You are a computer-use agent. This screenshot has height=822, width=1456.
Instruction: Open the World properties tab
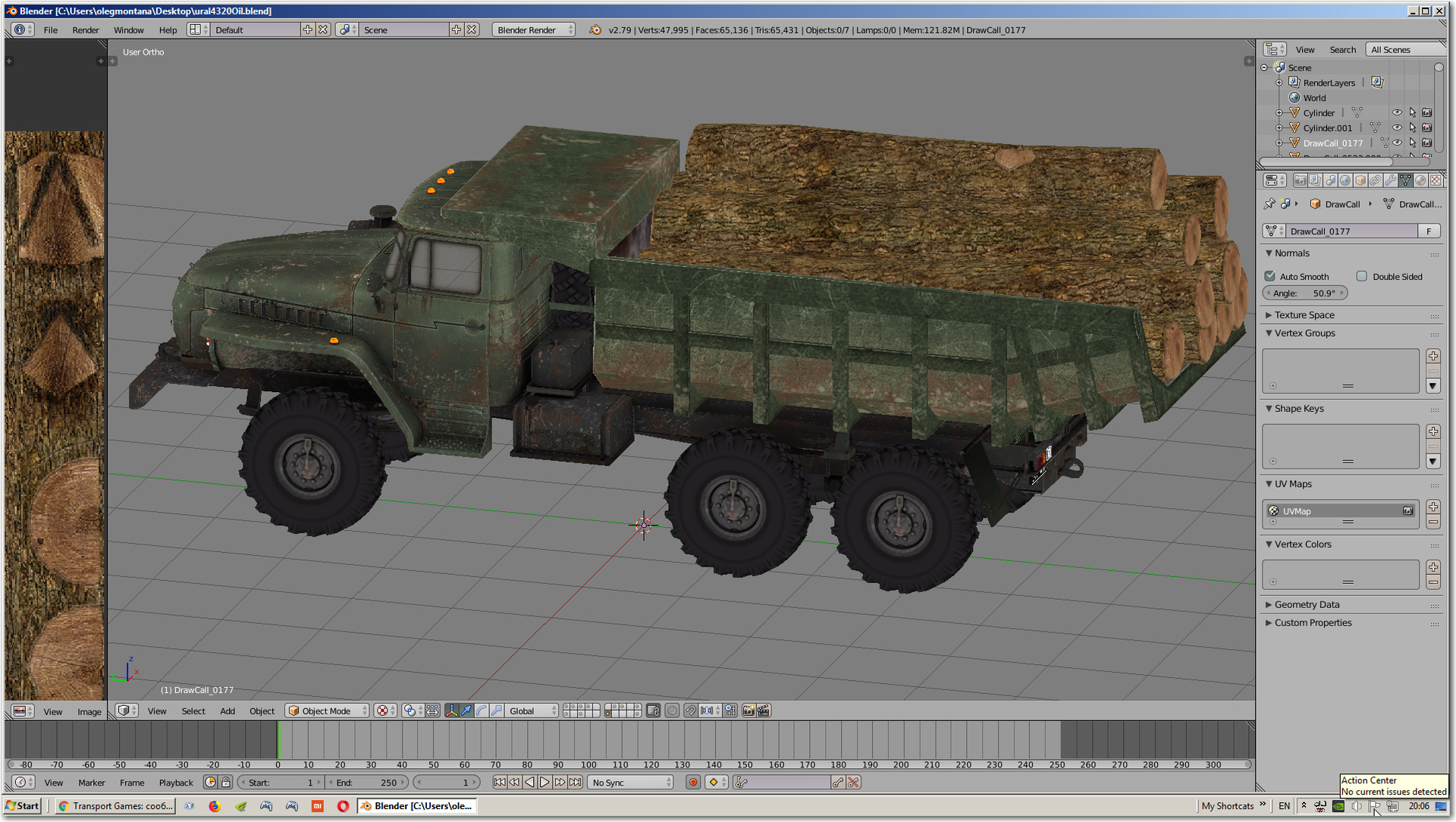point(1345,180)
